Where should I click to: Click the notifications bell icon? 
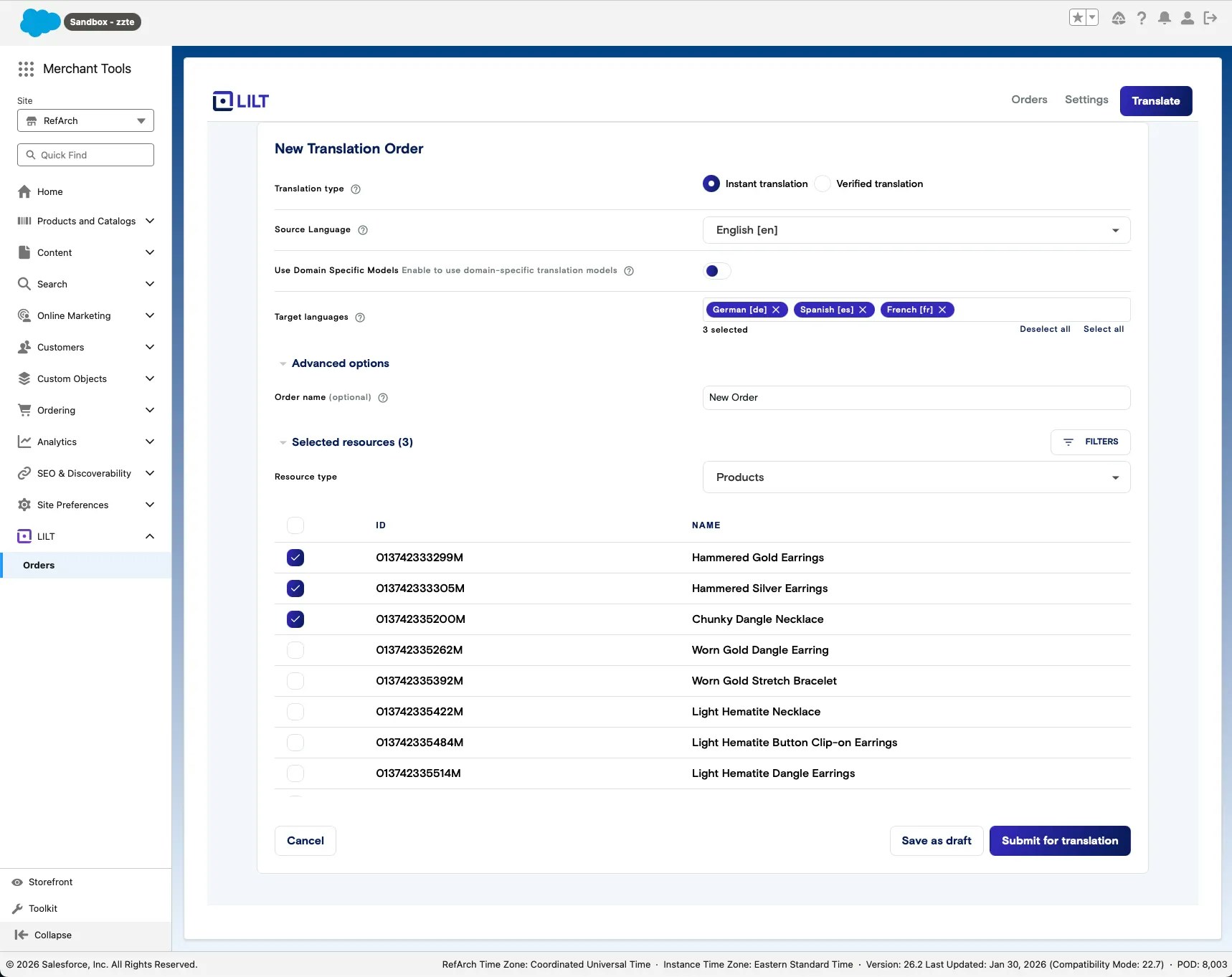1165,18
